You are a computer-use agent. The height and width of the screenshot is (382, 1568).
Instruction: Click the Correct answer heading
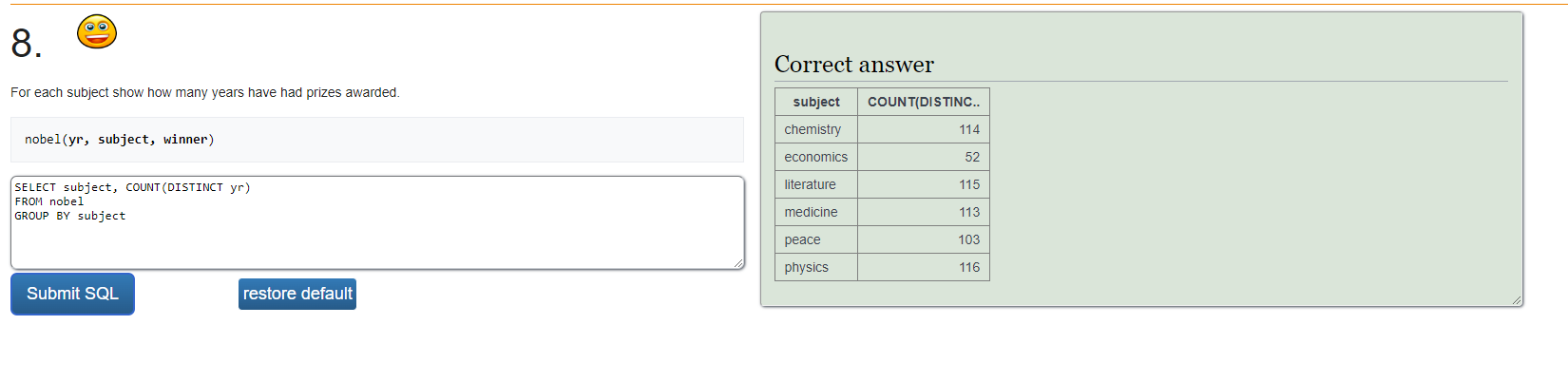tap(854, 65)
